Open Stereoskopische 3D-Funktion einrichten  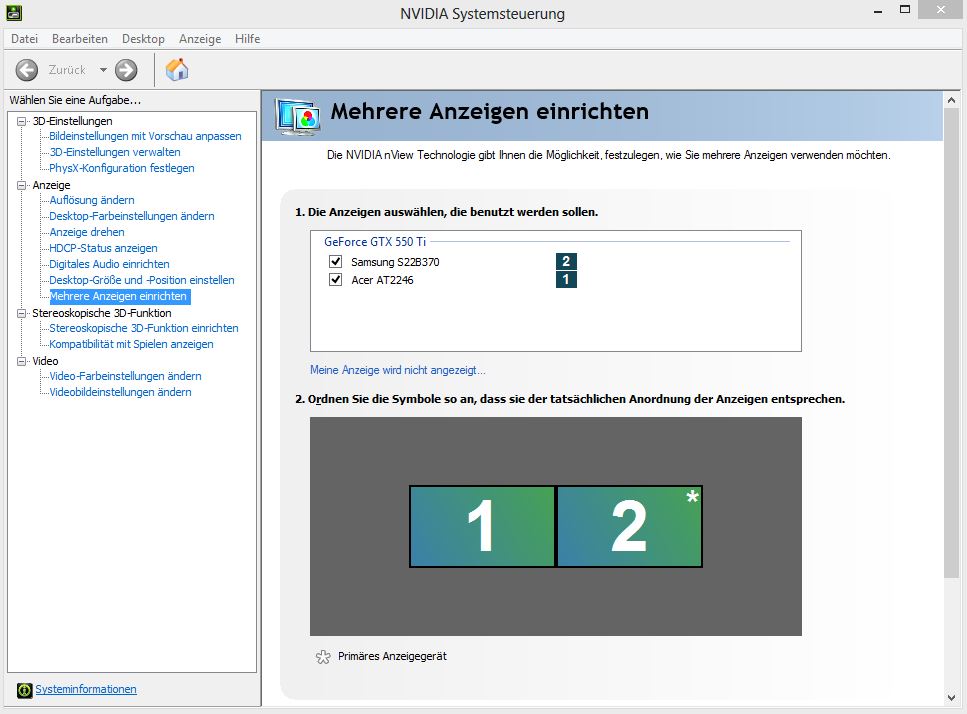click(x=144, y=329)
